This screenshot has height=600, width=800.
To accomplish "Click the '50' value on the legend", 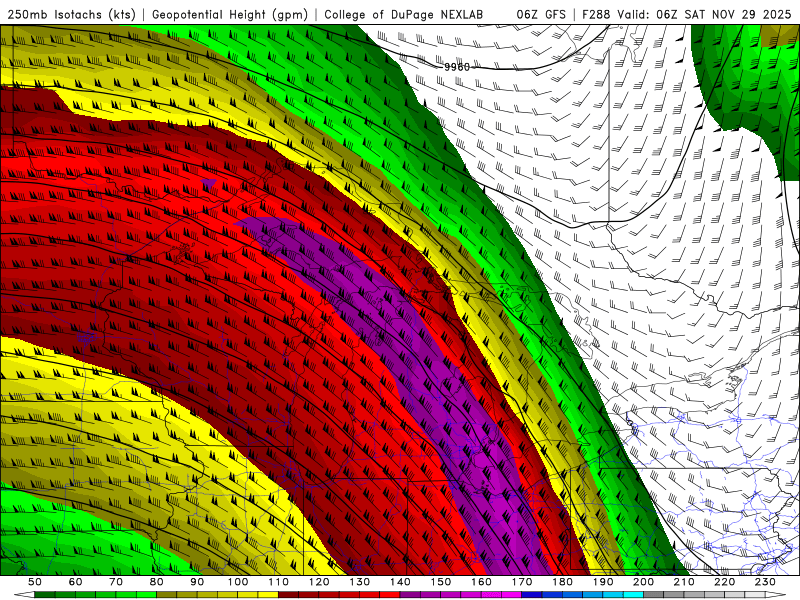I will point(35,582).
